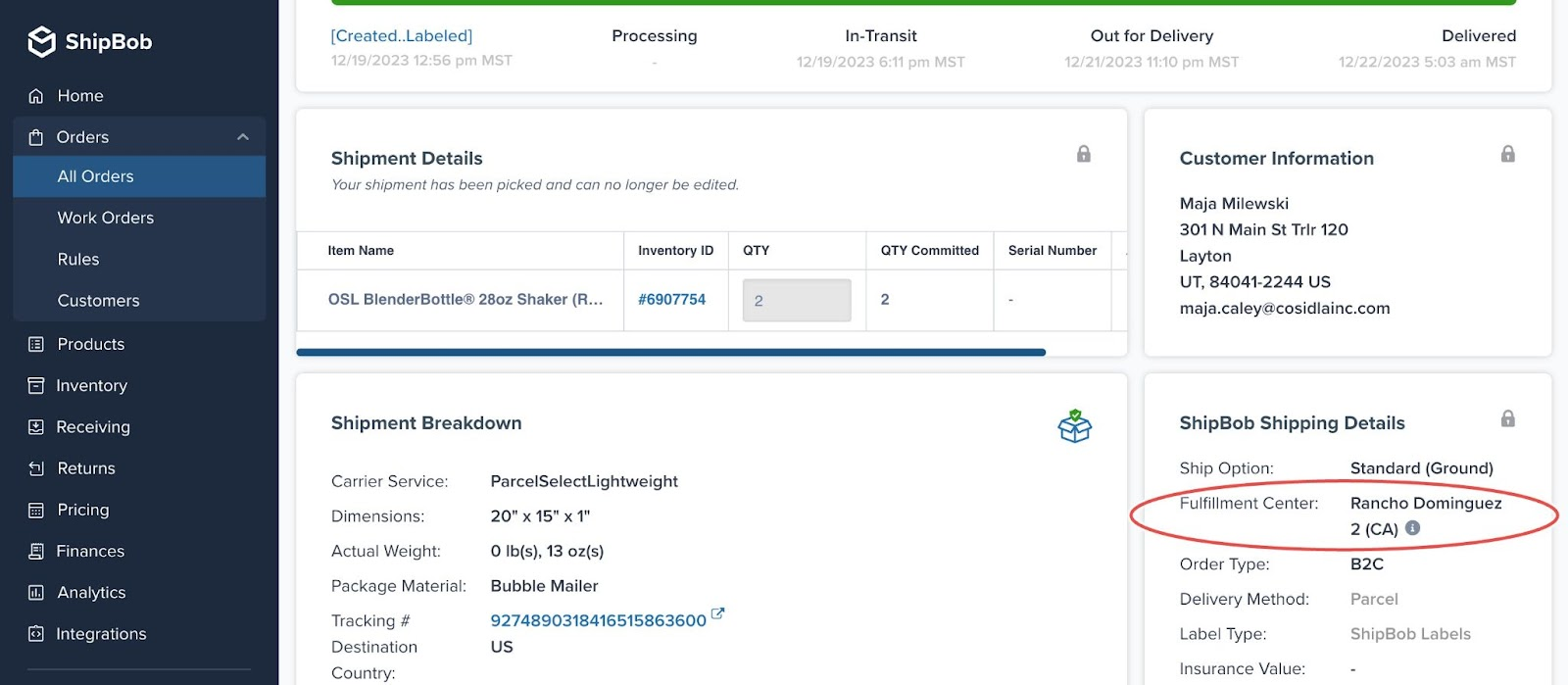Click the Delivered status label
The height and width of the screenshot is (685, 1568).
point(1479,35)
